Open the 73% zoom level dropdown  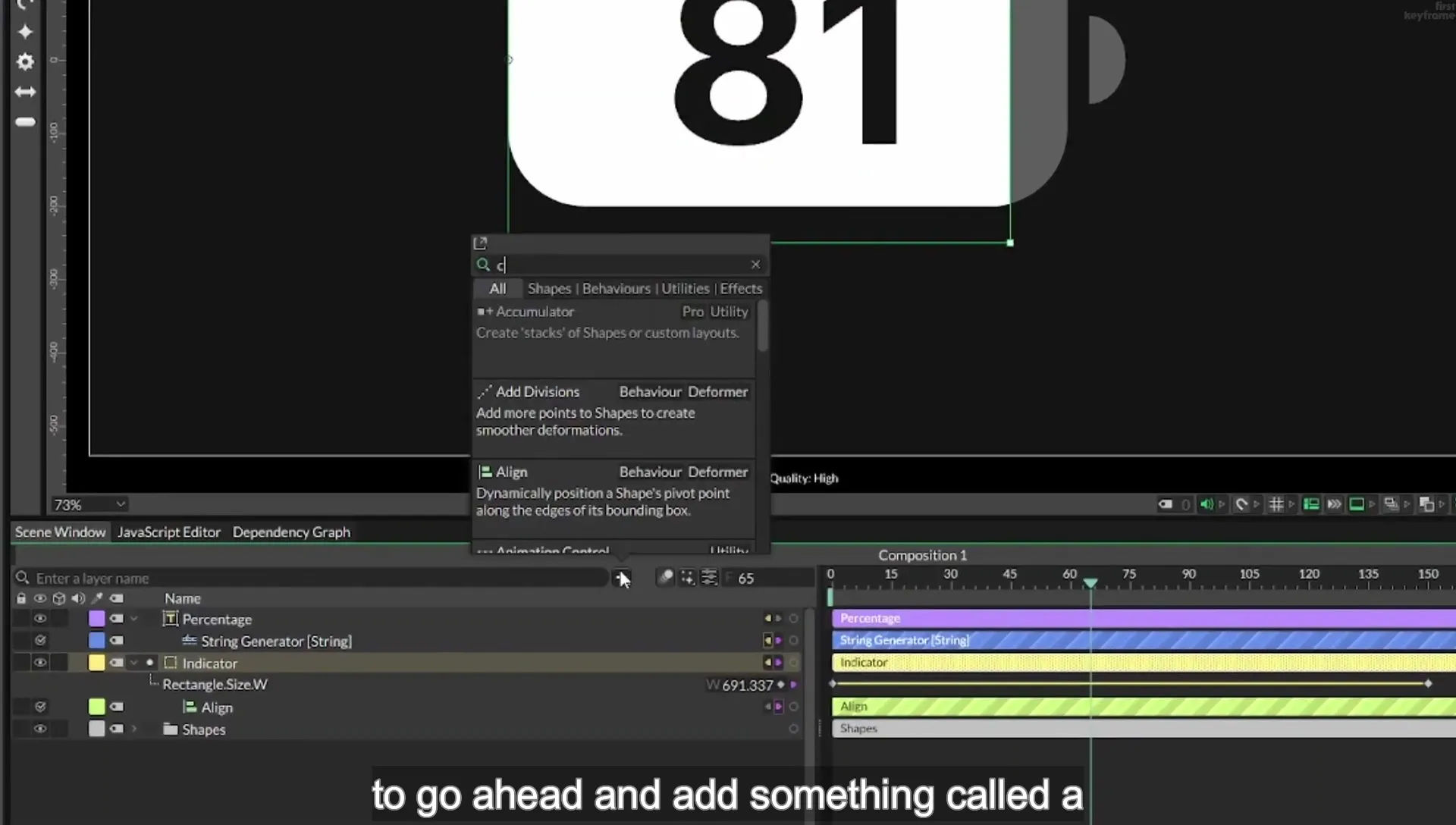tap(89, 504)
